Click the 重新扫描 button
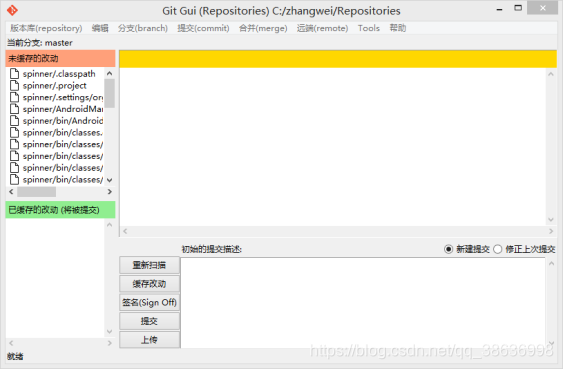563x369 pixels. coord(149,265)
